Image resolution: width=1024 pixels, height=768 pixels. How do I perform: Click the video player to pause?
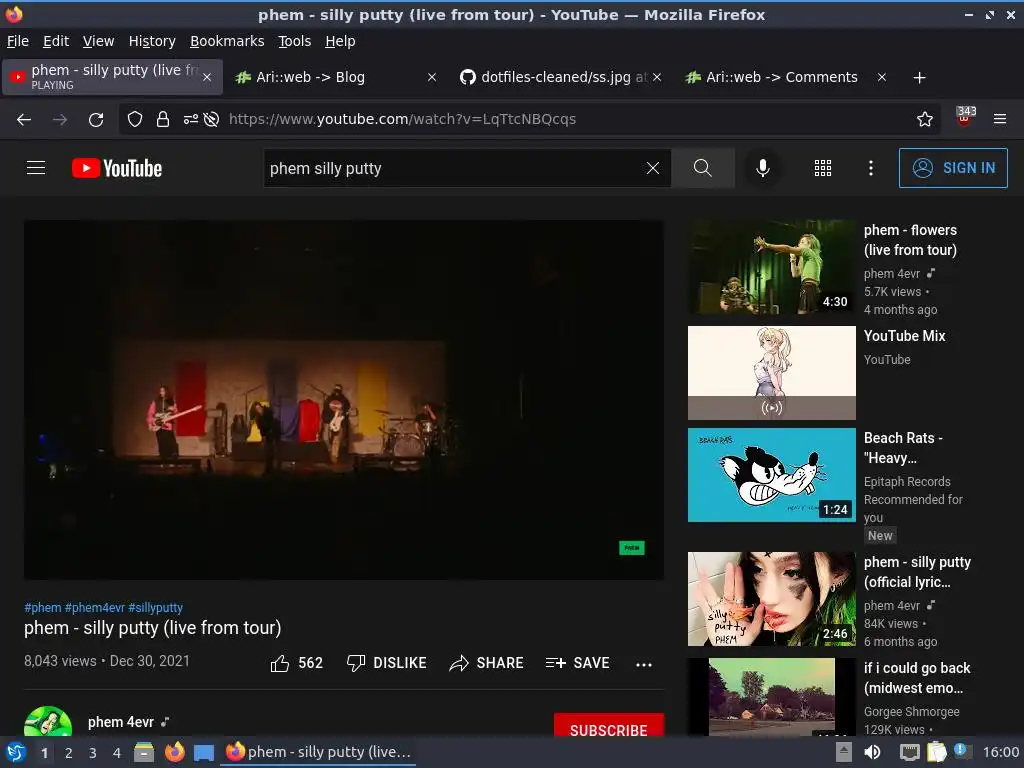pos(344,400)
